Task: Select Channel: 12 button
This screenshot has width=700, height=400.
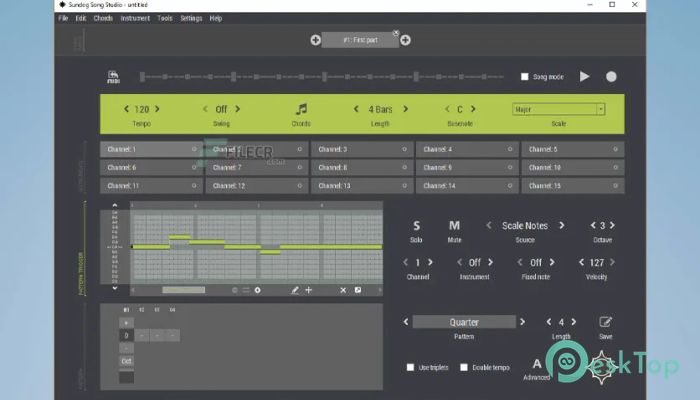Action: 257,186
